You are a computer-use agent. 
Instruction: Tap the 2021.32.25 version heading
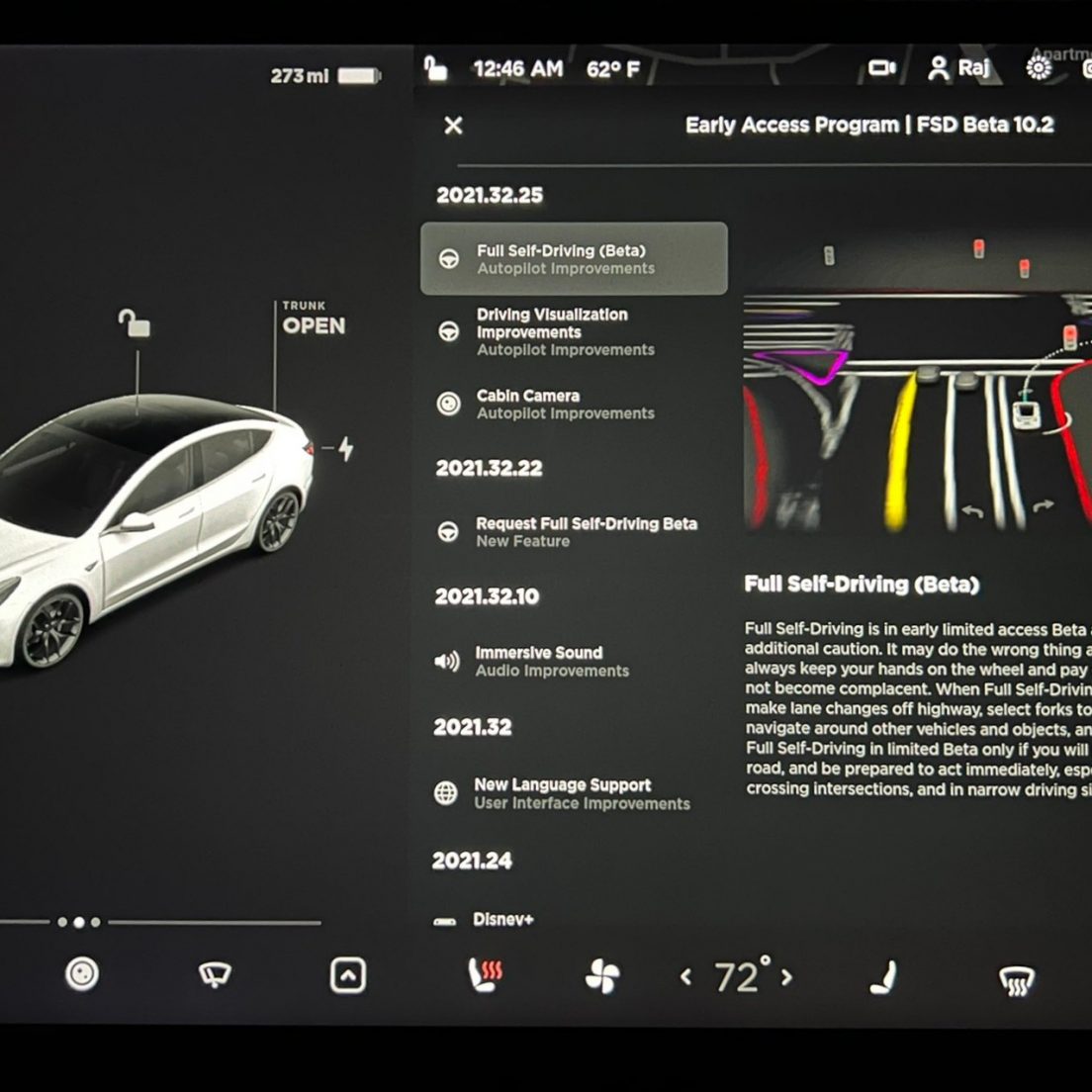point(490,195)
